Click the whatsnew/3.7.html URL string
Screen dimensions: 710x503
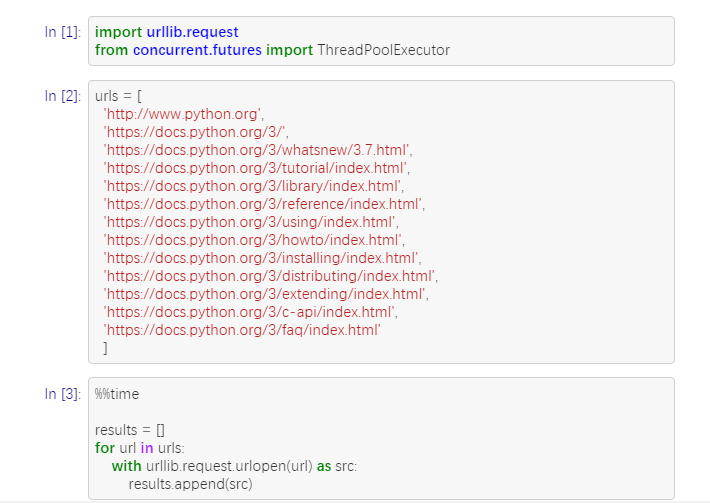258,150
